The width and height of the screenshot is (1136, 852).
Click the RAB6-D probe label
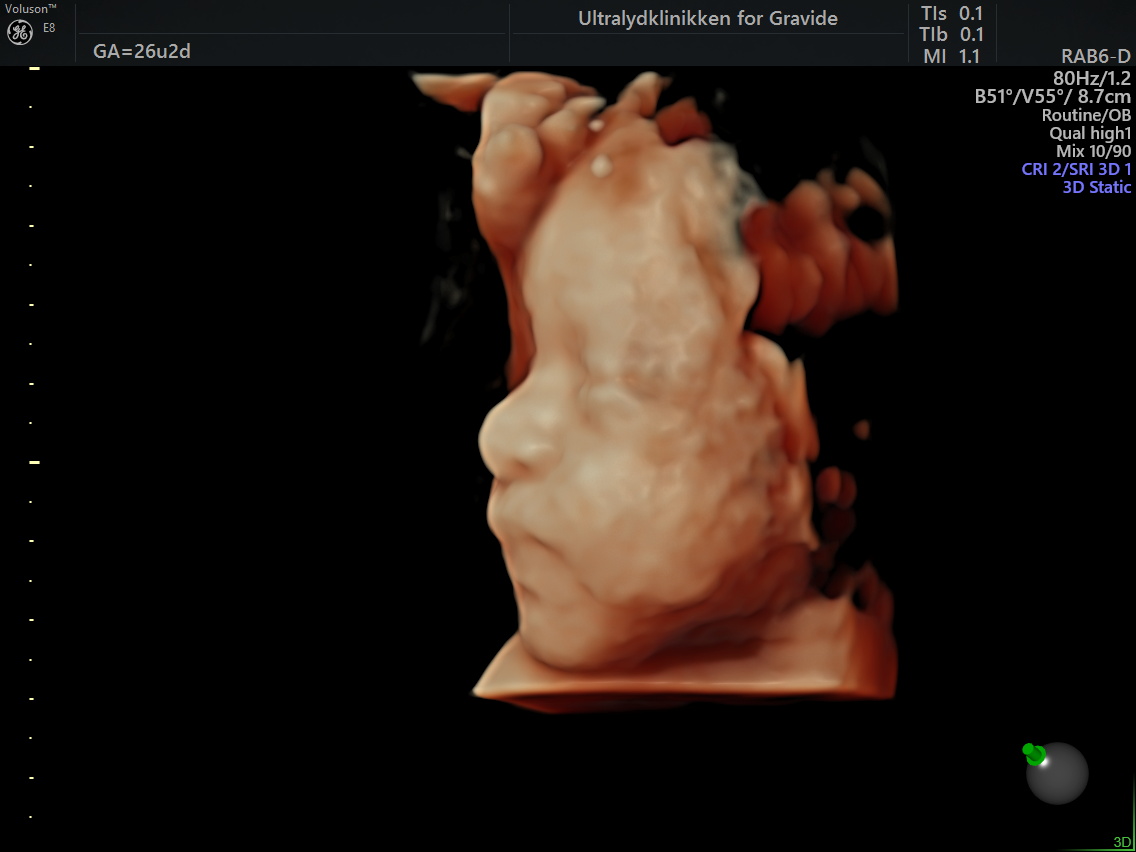pos(1095,57)
